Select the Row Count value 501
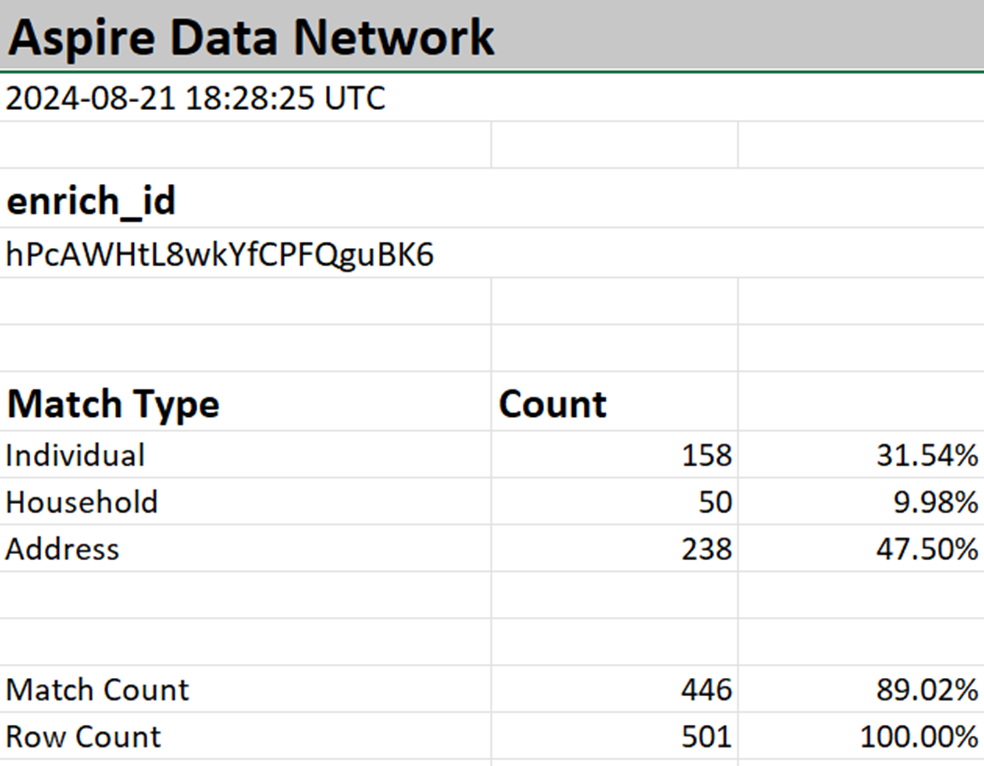The height and width of the screenshot is (766, 984). tap(614, 736)
